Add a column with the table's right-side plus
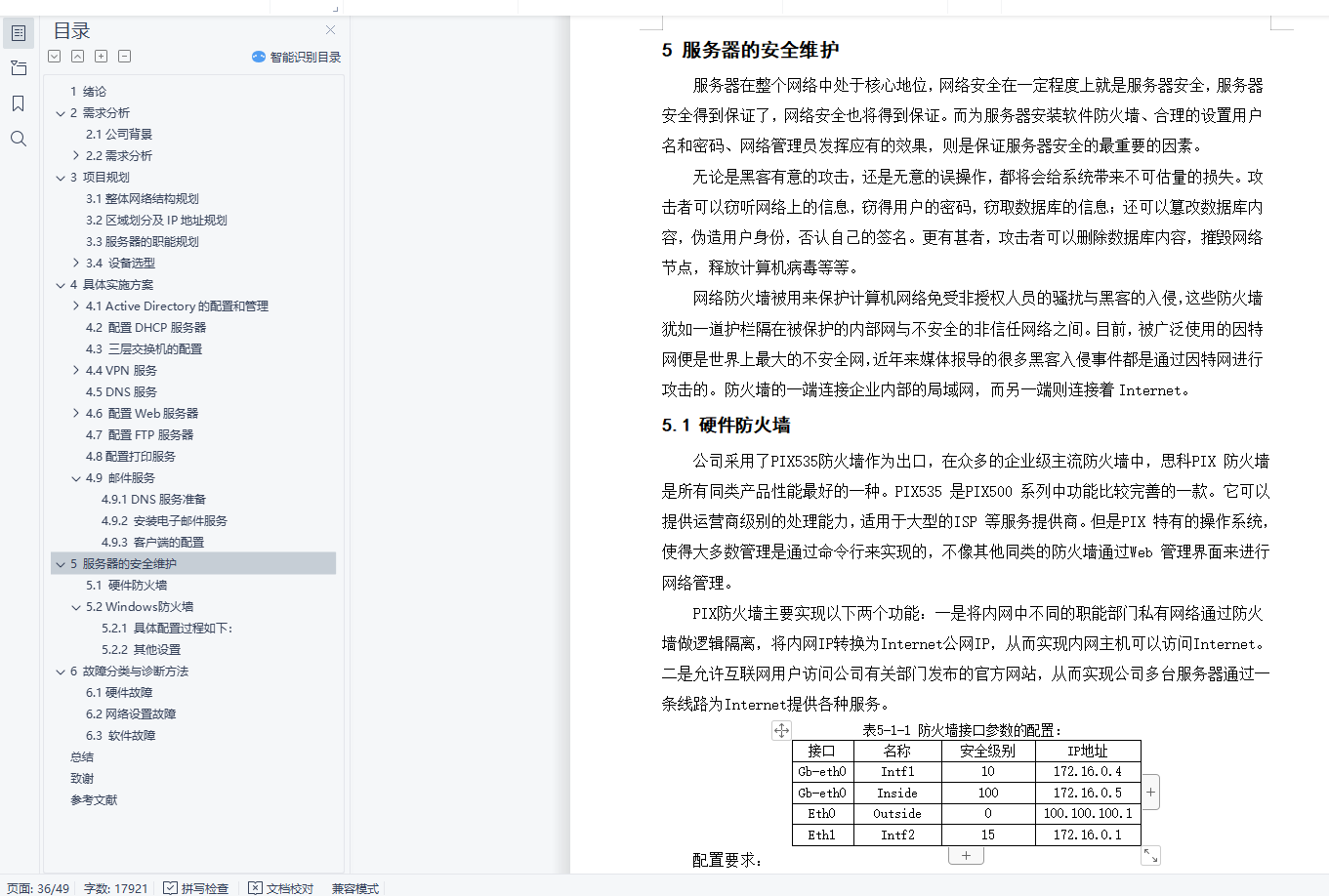Screen dimensions: 1329x896 pyautogui.click(x=1151, y=793)
